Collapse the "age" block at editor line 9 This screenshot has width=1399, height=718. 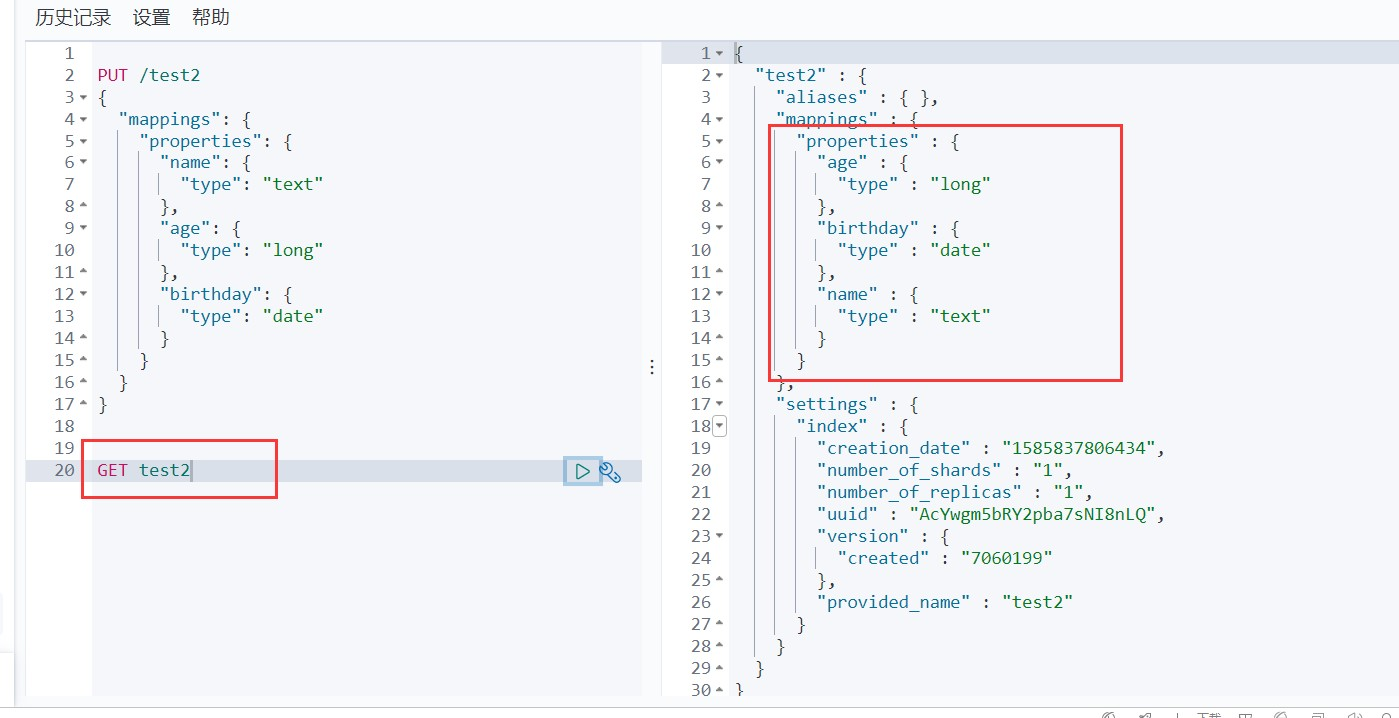tap(83, 228)
